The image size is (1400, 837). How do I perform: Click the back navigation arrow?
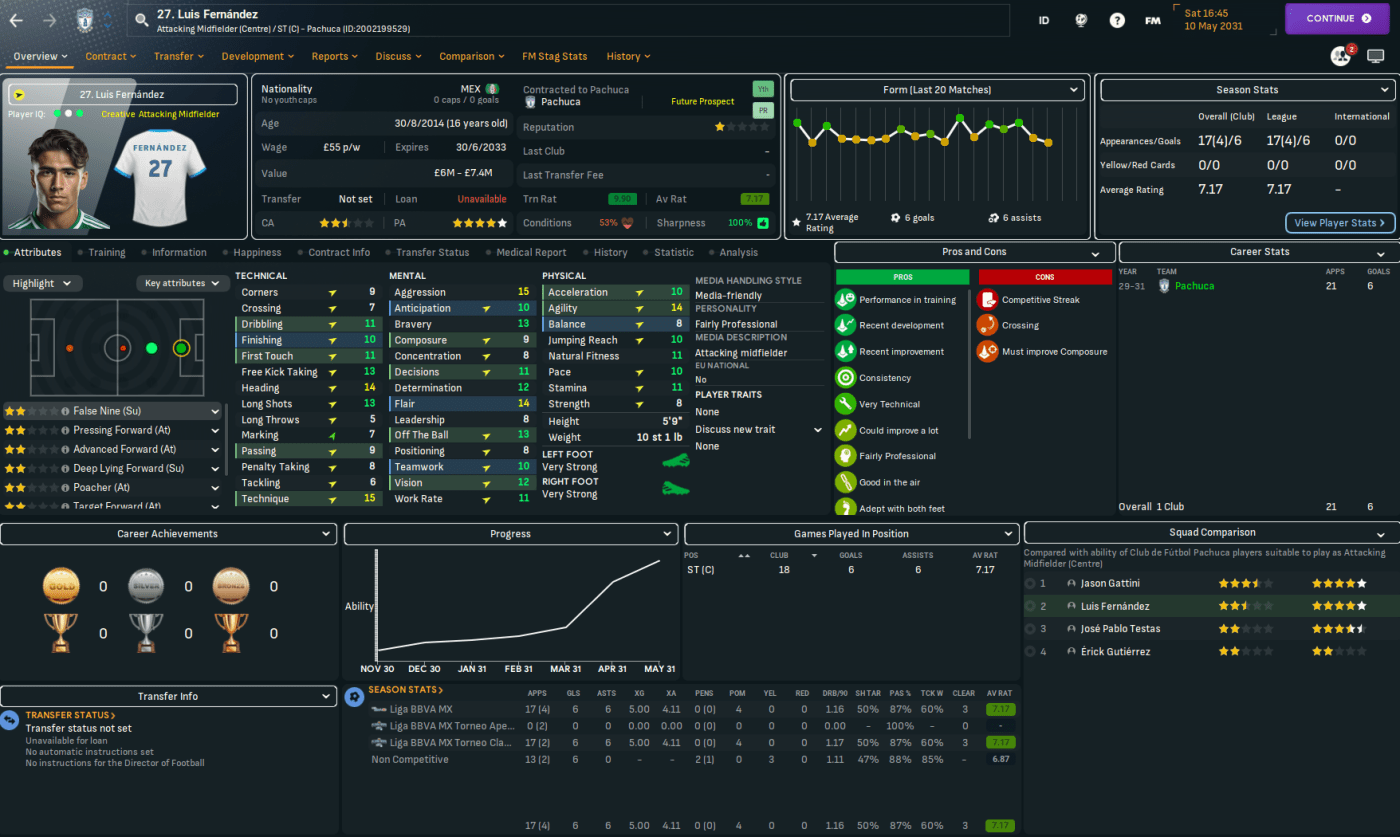point(16,18)
